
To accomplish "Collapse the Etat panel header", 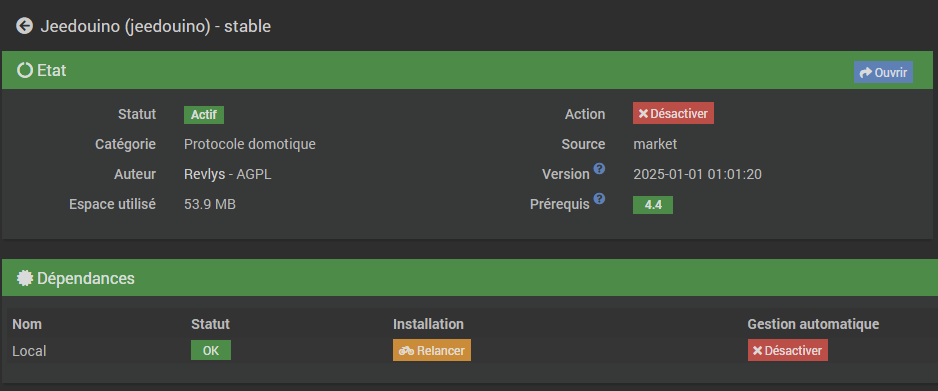I will 469,71.
